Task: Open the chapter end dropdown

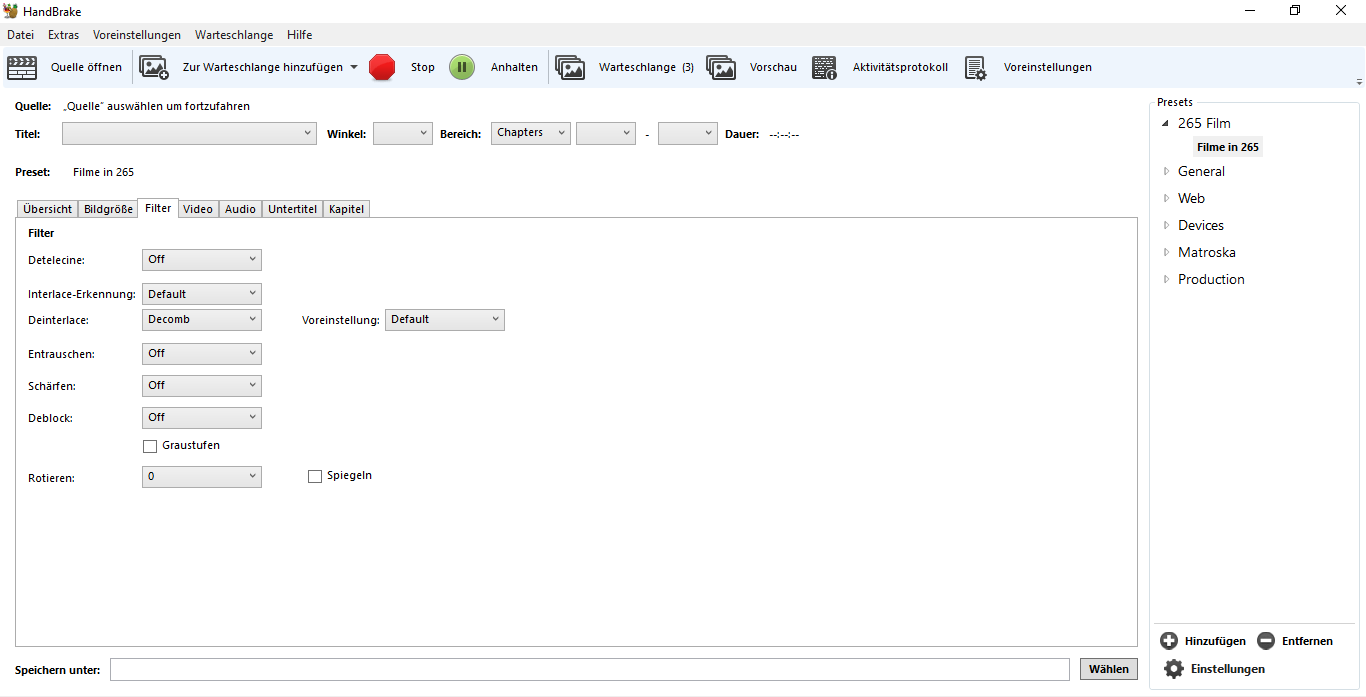Action: click(687, 133)
